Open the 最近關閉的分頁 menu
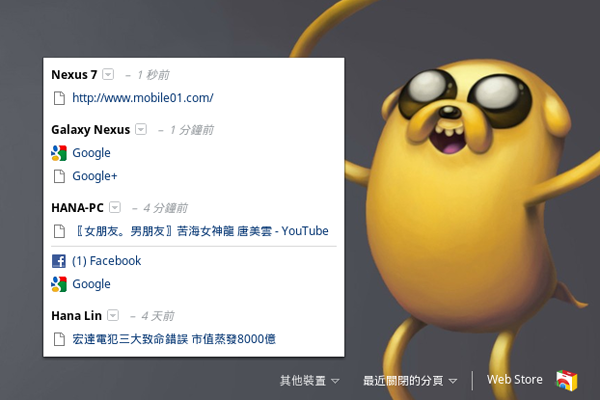Viewport: 600px width, 400px height. 410,380
